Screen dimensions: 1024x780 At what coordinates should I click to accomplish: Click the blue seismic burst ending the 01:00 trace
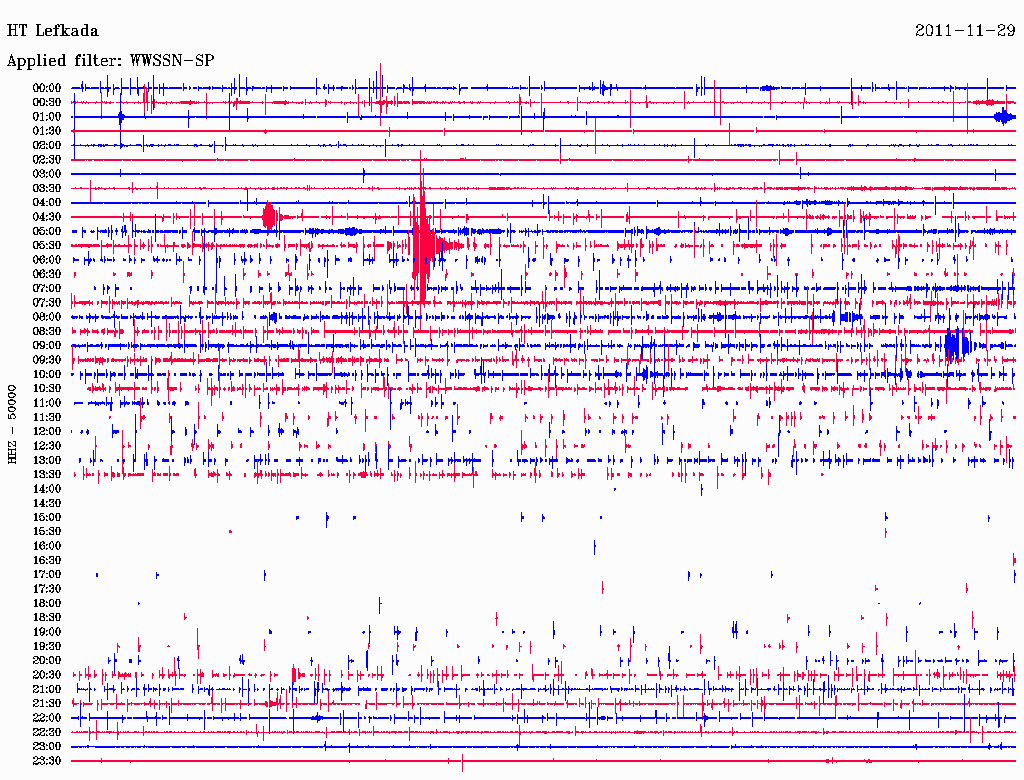(x=1004, y=118)
